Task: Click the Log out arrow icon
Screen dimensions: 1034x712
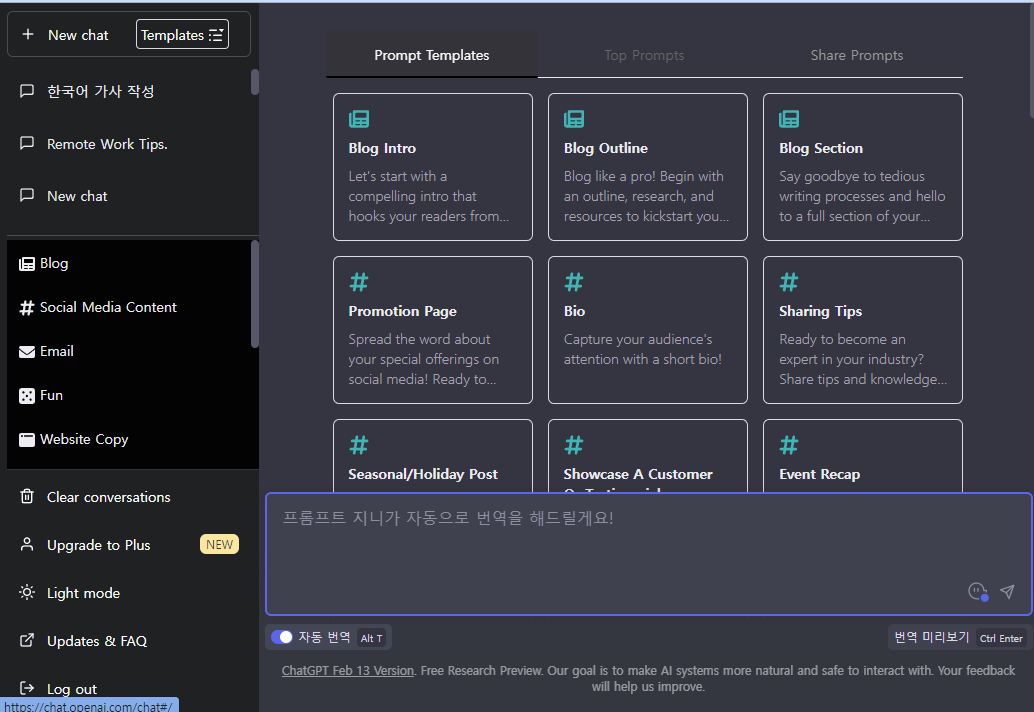Action: [x=27, y=688]
